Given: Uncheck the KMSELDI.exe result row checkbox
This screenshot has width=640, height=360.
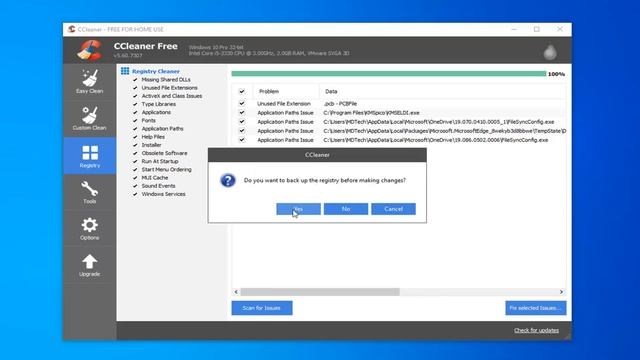Looking at the screenshot, I should tap(242, 113).
